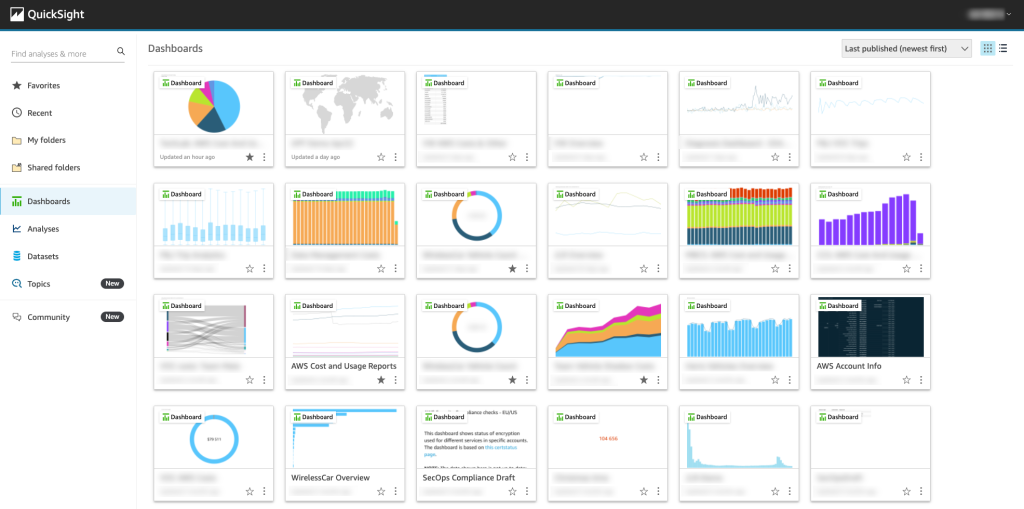Image resolution: width=1024 pixels, height=509 pixels.
Task: Open the box plot dashboard thumbnail
Action: pyautogui.click(x=214, y=214)
